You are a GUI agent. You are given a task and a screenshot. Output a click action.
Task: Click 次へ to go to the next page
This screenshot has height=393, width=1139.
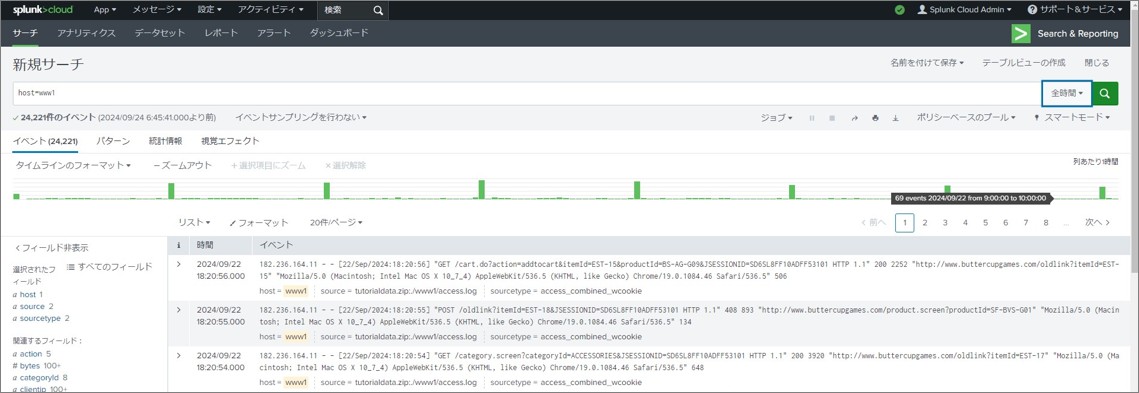1098,222
